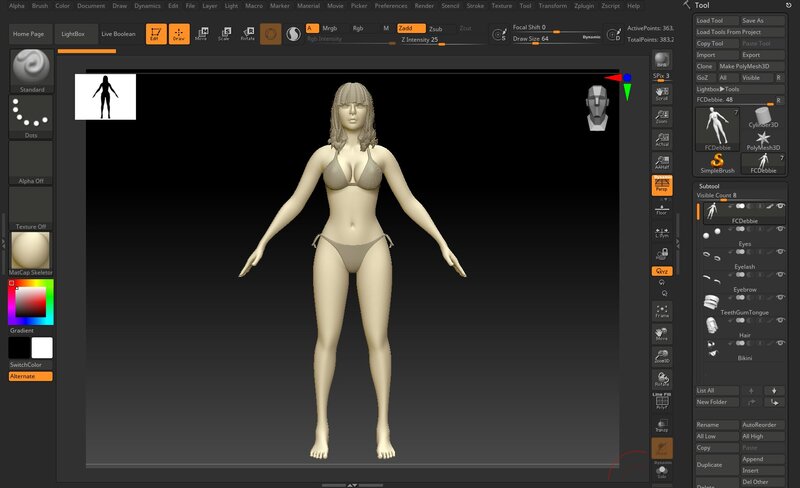Pick a color in the color picker square
800x488 pixels.
(x=30, y=300)
